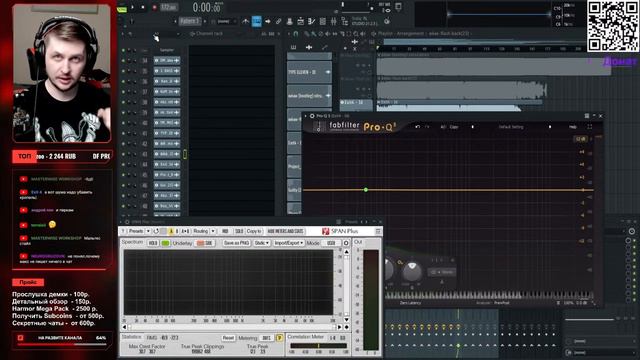
Task: Open the Pro-Q Help menu
Action: coord(573,127)
